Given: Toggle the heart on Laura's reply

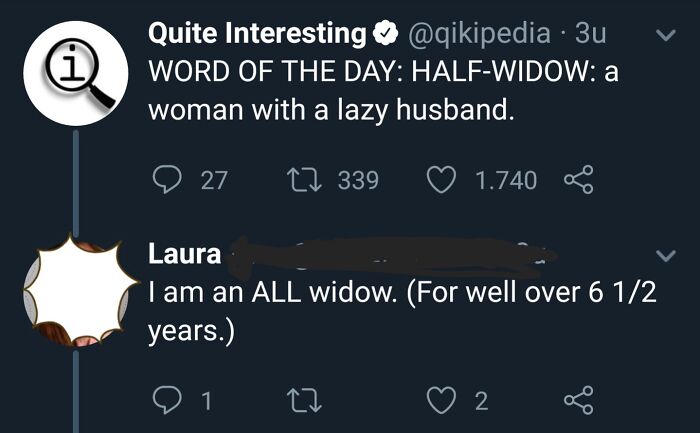Looking at the screenshot, I should [x=441, y=402].
